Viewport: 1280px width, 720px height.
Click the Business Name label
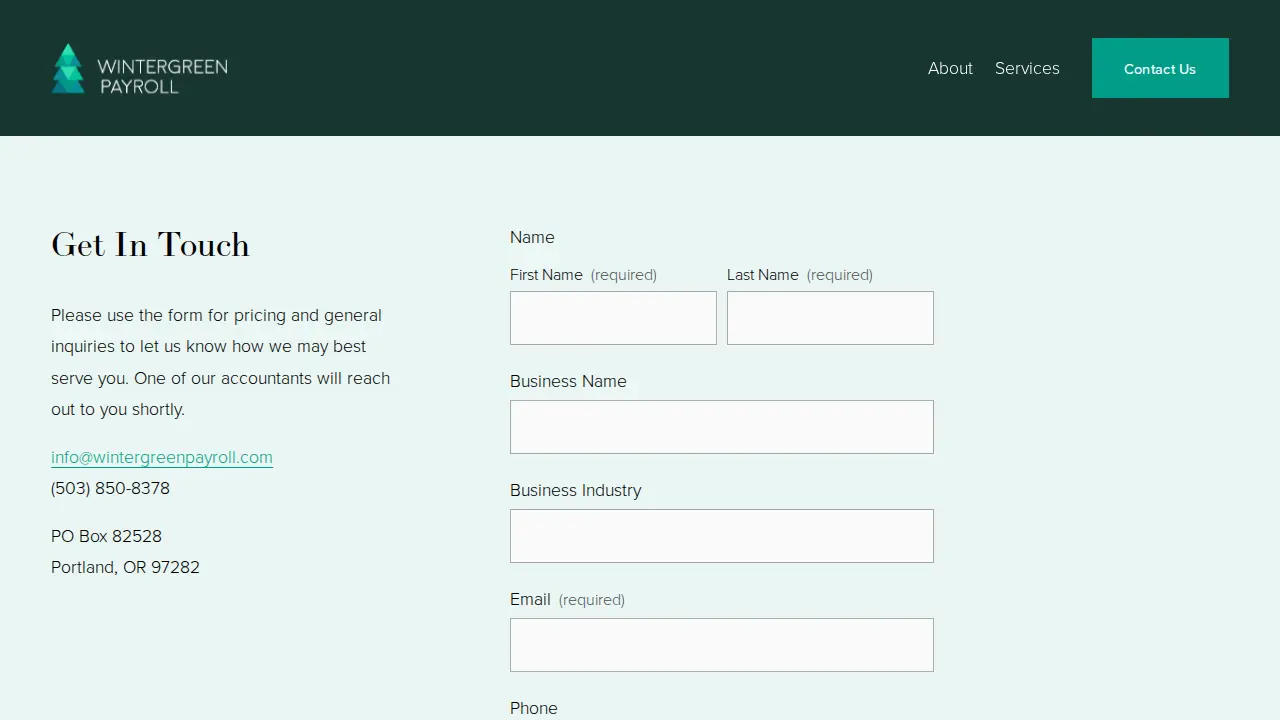568,381
